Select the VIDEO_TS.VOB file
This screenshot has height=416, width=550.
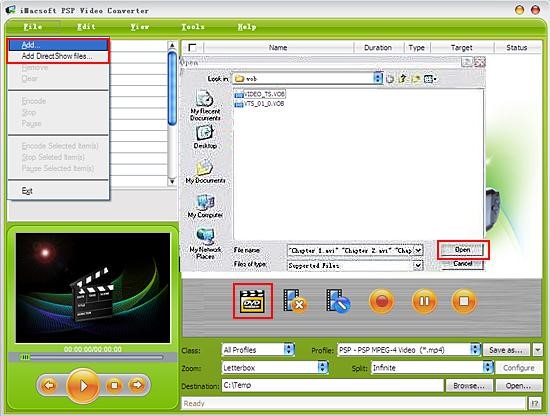point(260,94)
